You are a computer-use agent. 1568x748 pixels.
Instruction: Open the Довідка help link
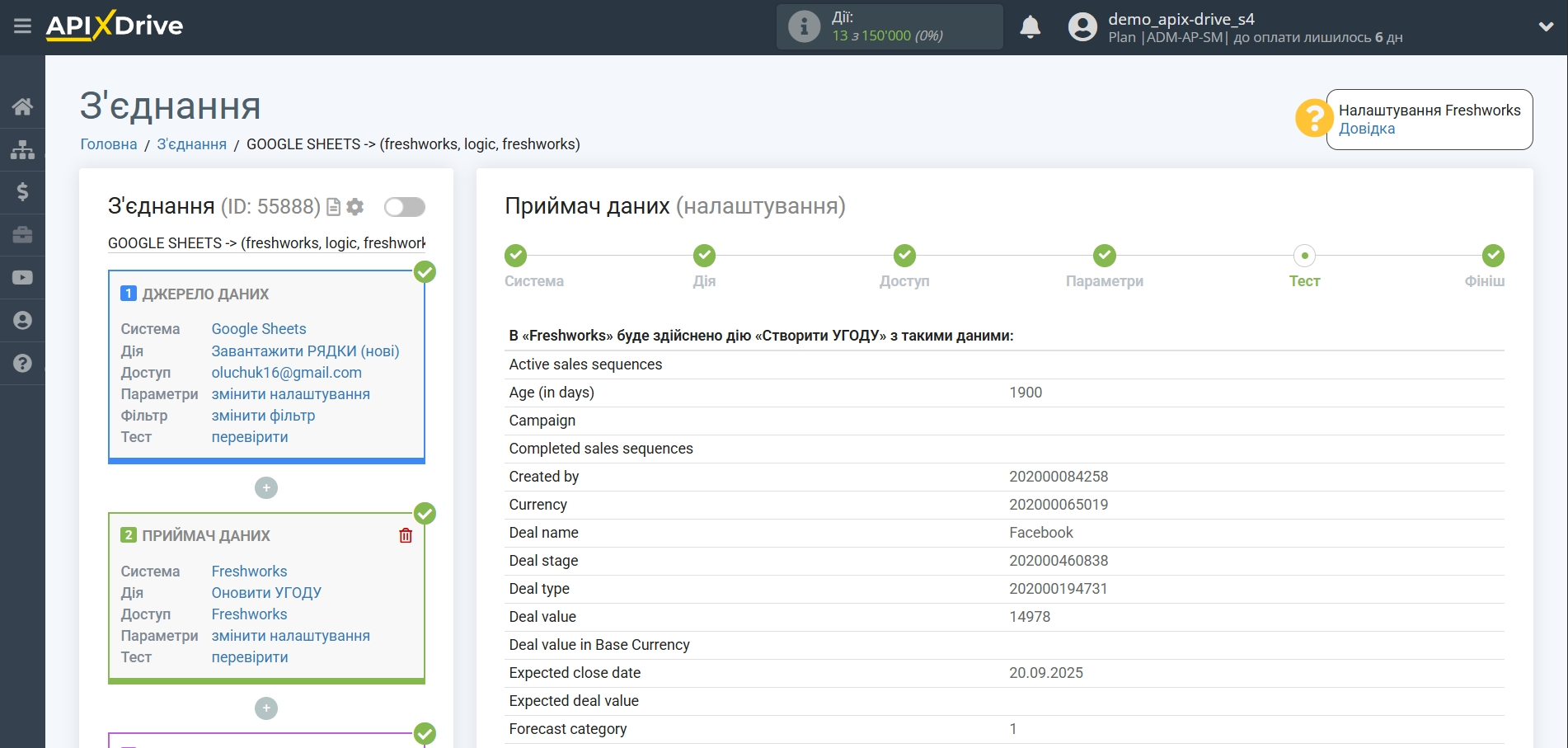(1366, 129)
